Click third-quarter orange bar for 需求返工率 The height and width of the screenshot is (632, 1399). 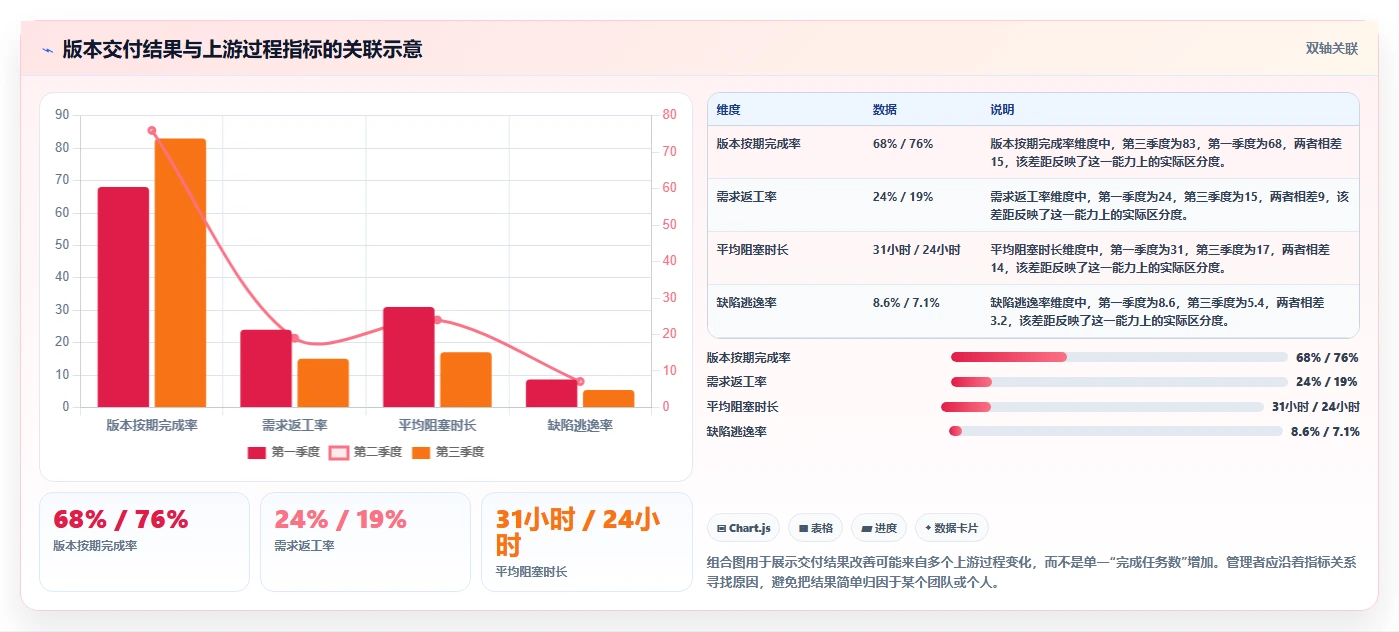pyautogui.click(x=323, y=383)
